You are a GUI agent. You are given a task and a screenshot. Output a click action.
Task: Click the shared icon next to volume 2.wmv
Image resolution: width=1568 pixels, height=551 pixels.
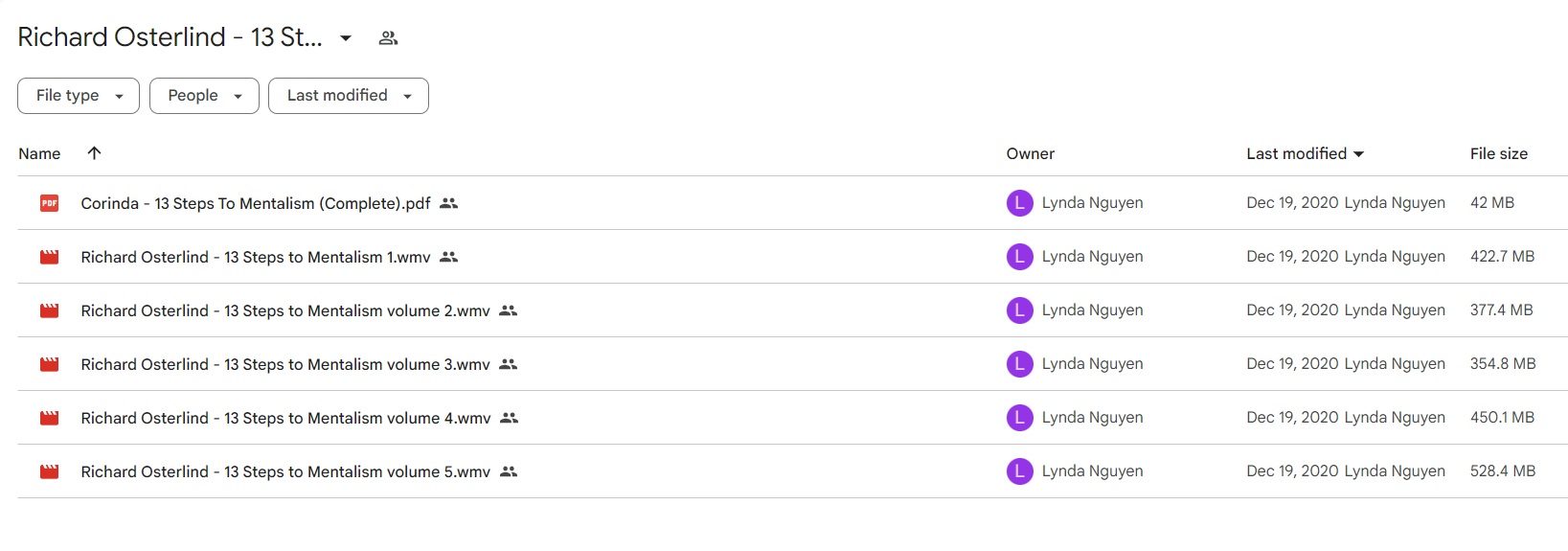coord(509,310)
